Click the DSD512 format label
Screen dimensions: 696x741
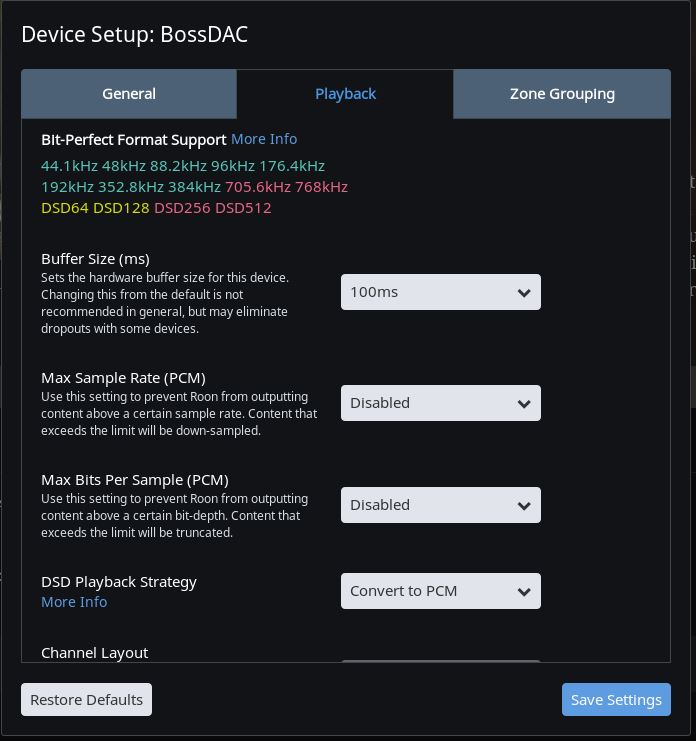(x=243, y=208)
